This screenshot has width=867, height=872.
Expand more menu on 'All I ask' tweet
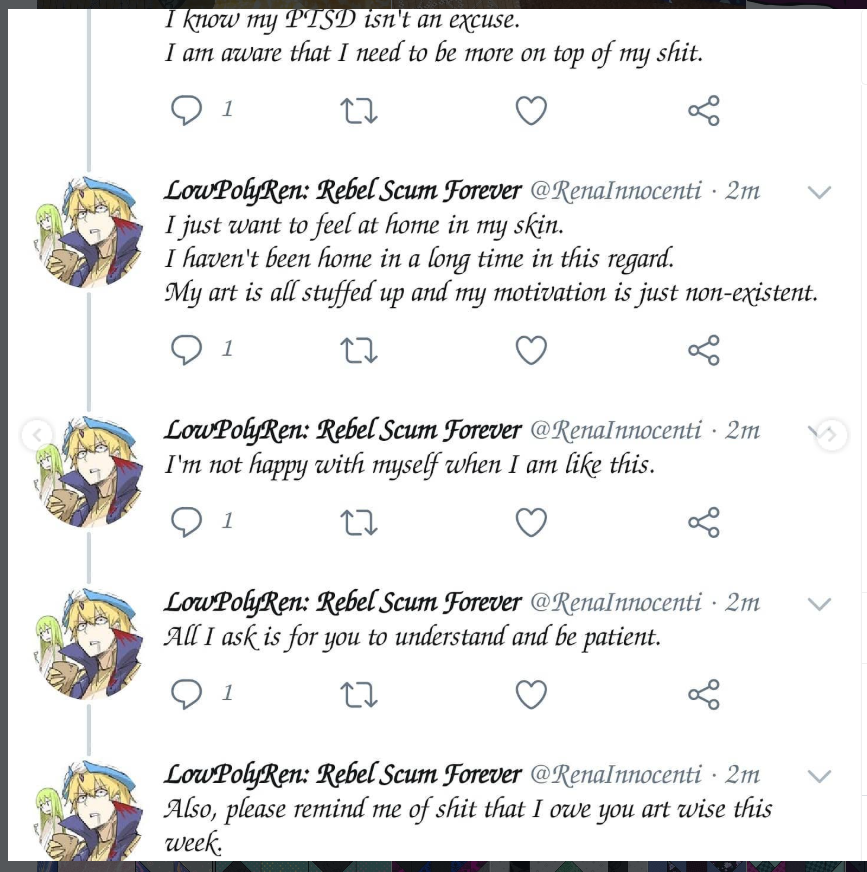pos(819,604)
